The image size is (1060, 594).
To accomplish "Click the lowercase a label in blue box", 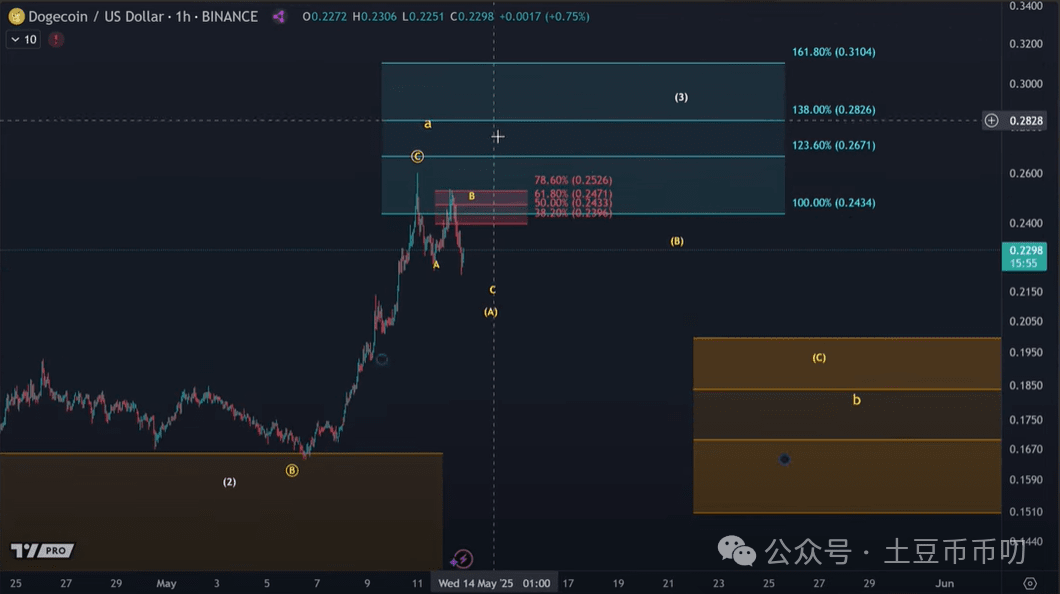I will 427,124.
